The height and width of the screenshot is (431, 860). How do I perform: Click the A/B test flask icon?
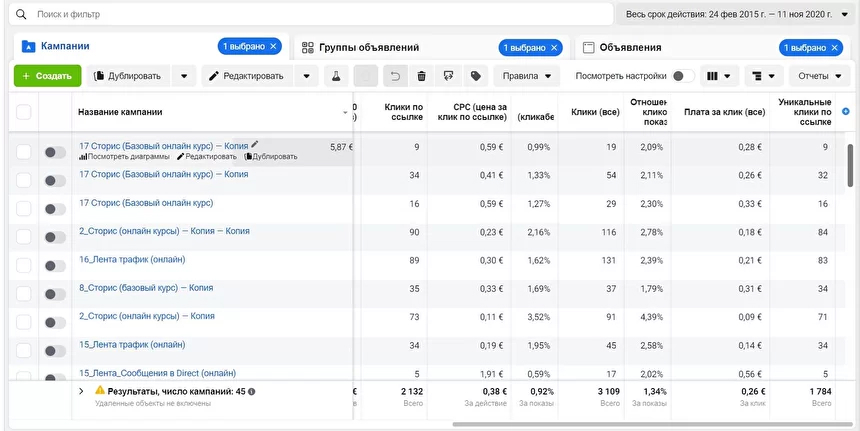point(336,76)
